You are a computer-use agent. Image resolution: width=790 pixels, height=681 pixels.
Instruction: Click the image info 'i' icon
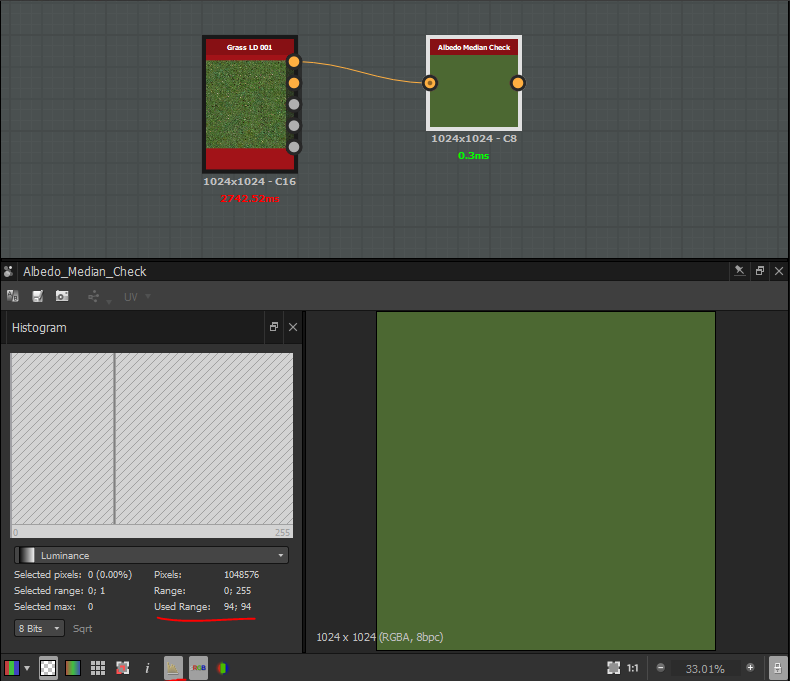point(147,667)
